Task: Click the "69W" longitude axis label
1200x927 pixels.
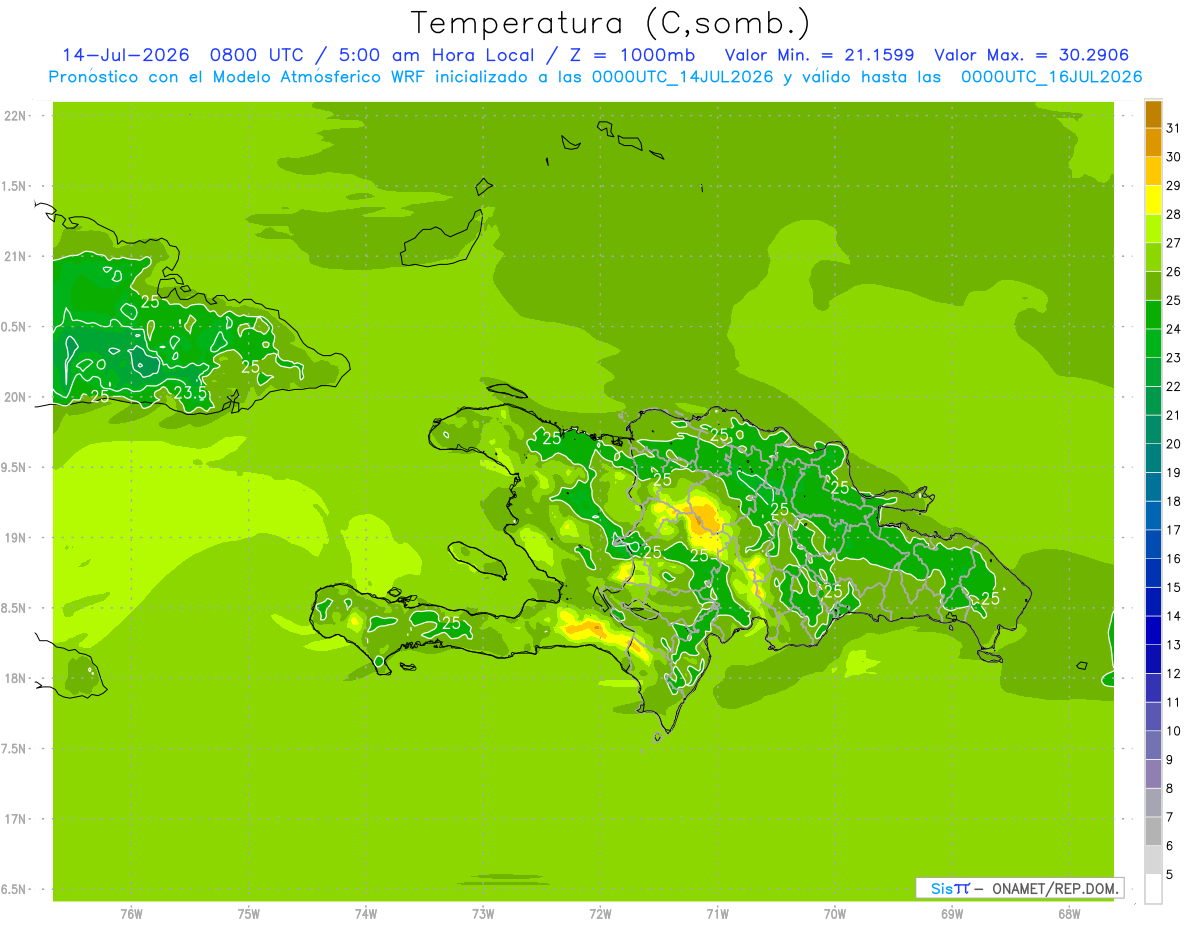Action: tap(952, 913)
